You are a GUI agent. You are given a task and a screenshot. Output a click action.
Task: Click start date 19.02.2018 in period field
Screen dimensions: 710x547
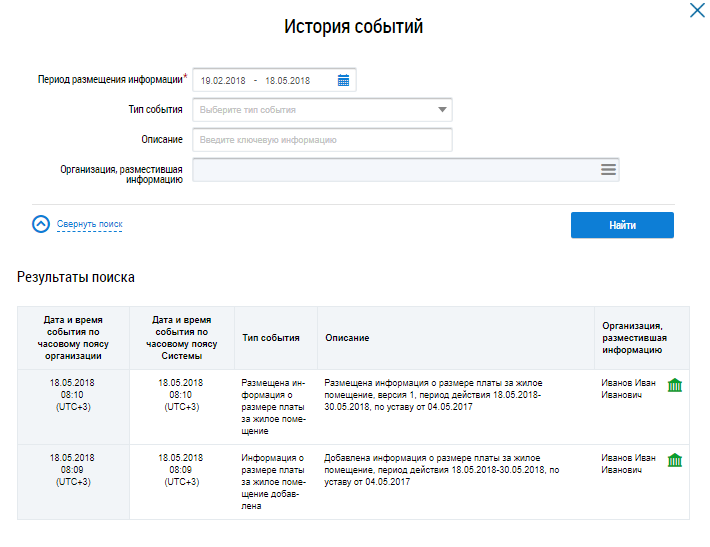click(x=224, y=81)
